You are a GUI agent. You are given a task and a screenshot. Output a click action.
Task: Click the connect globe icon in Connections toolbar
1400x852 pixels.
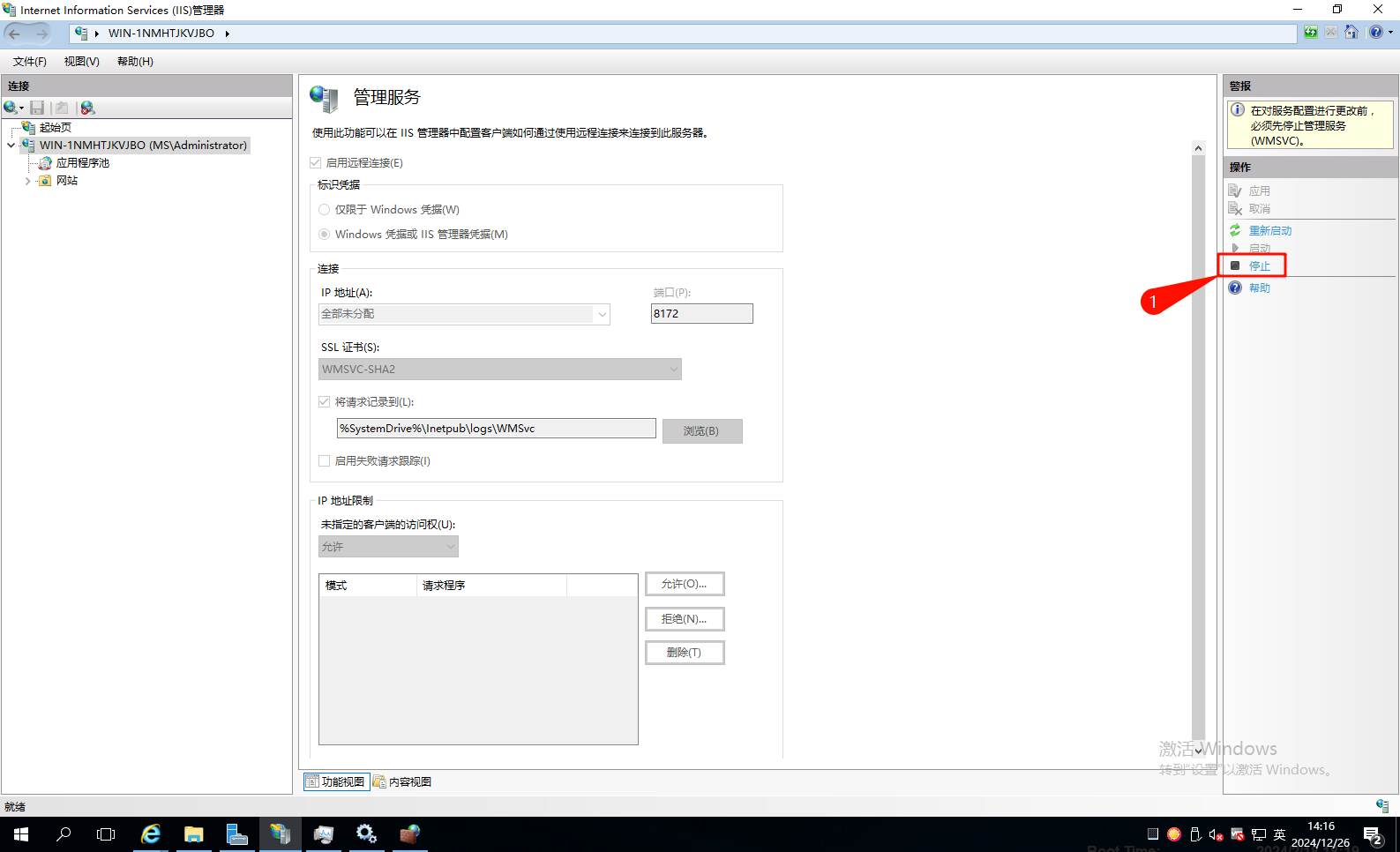tap(11, 108)
